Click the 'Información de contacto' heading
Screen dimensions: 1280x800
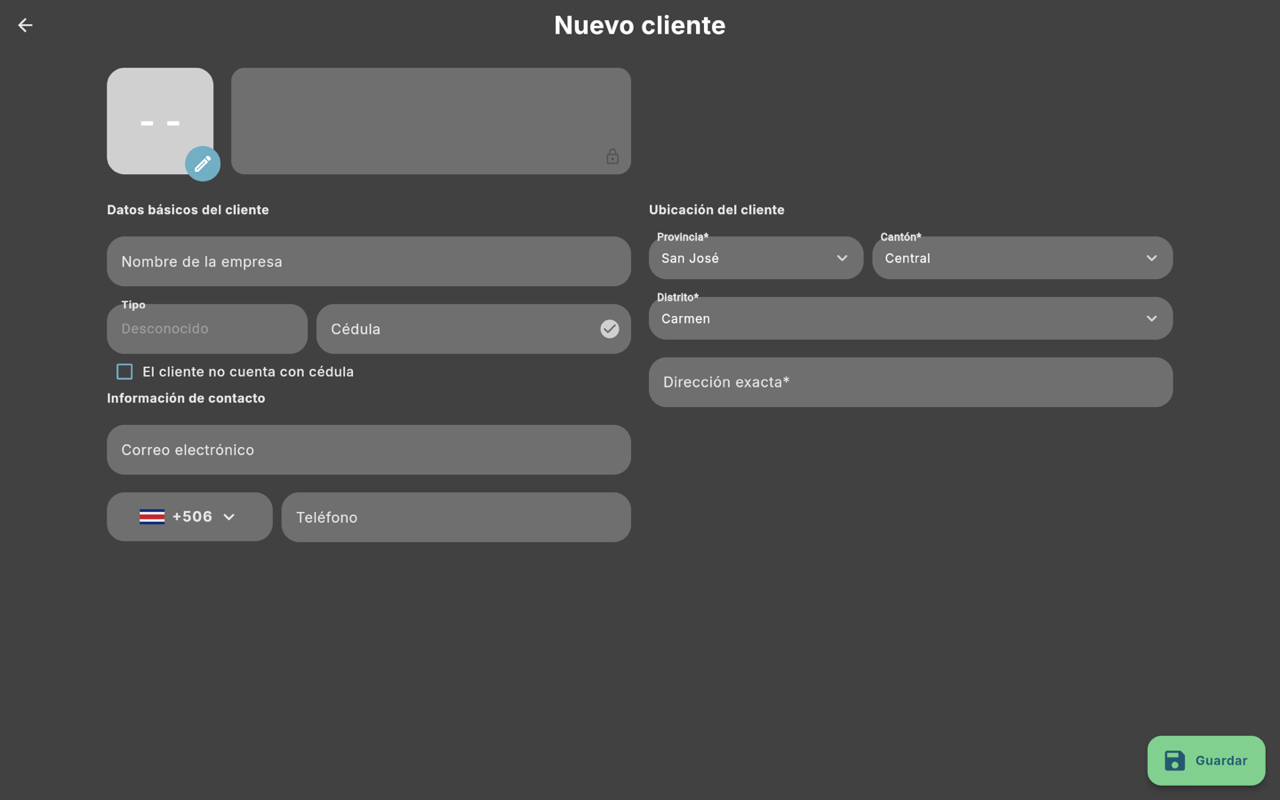[x=186, y=398]
